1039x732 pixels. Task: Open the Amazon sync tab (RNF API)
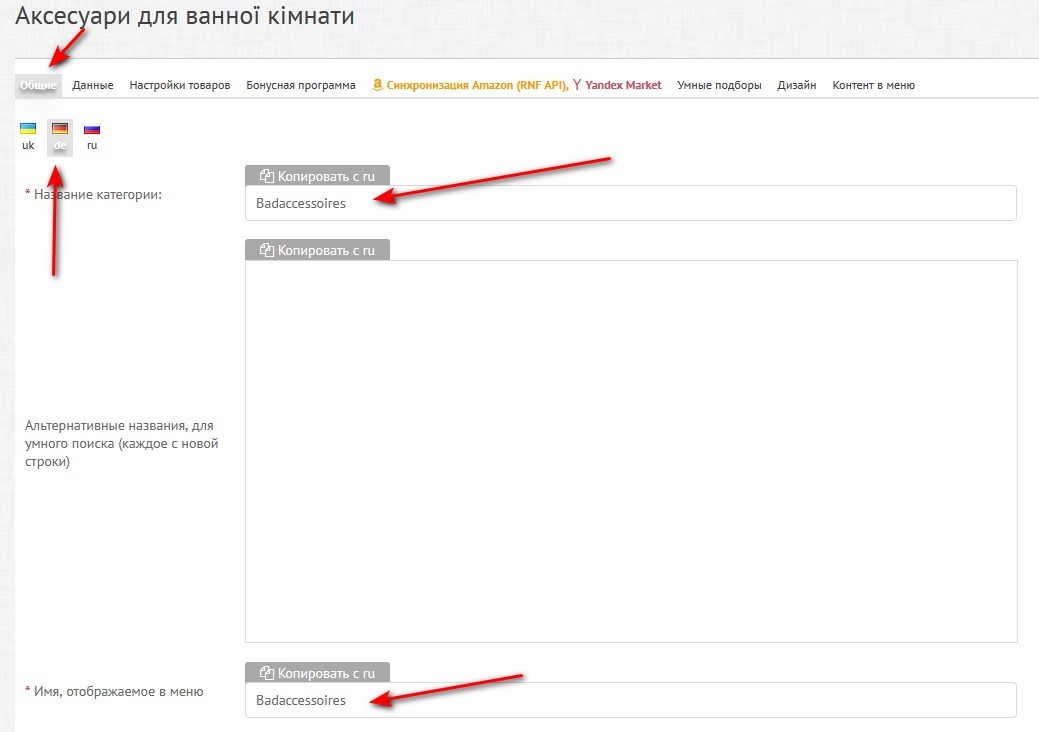pyautogui.click(x=469, y=85)
